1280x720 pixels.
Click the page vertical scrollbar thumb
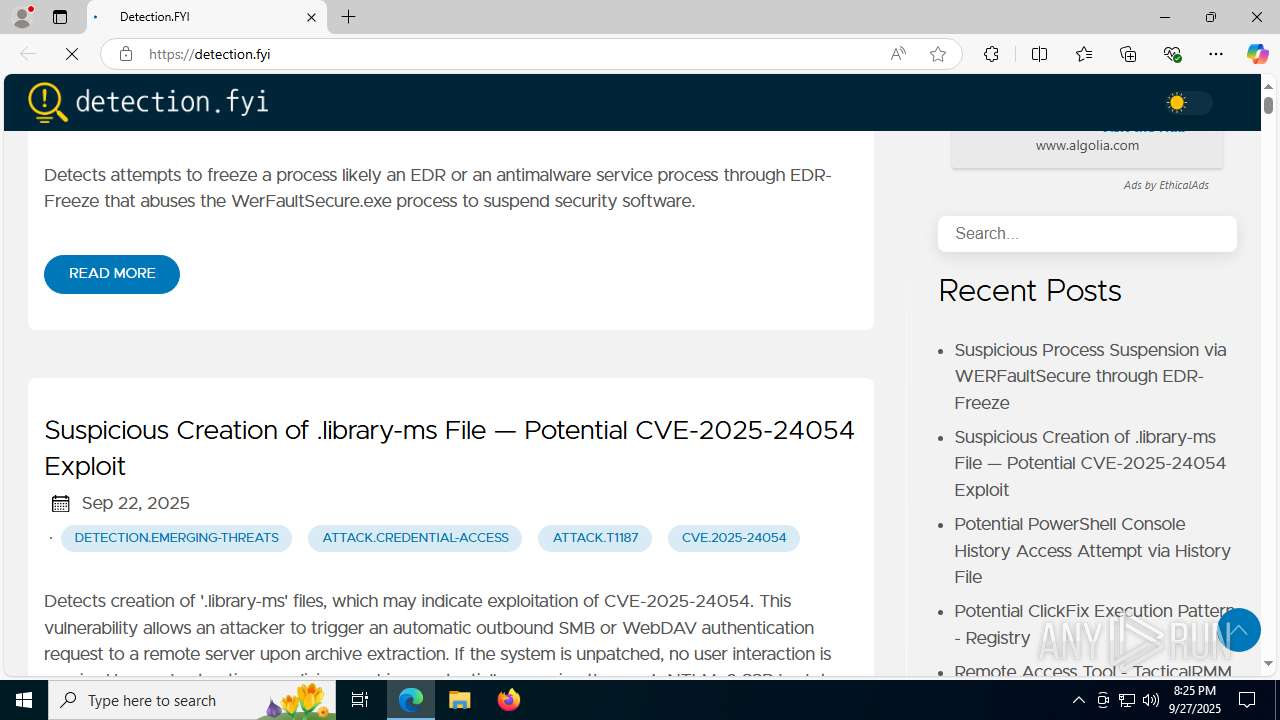pyautogui.click(x=1268, y=104)
